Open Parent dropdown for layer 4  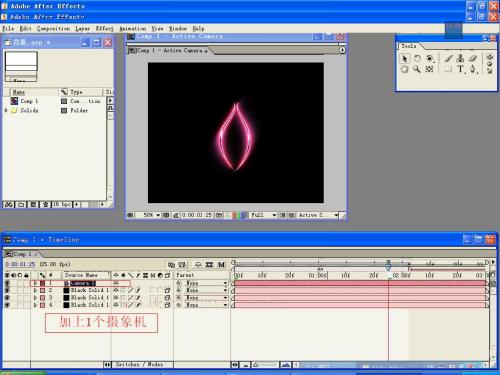[206, 305]
